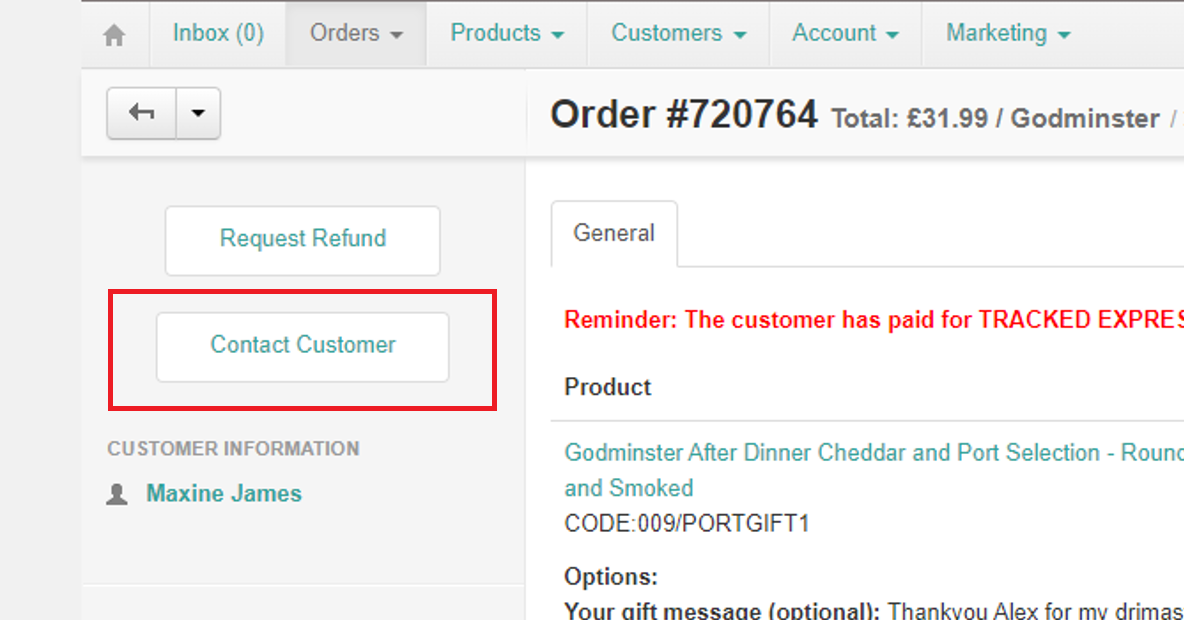The width and height of the screenshot is (1184, 620).
Task: Switch to the General tab
Action: point(614,234)
